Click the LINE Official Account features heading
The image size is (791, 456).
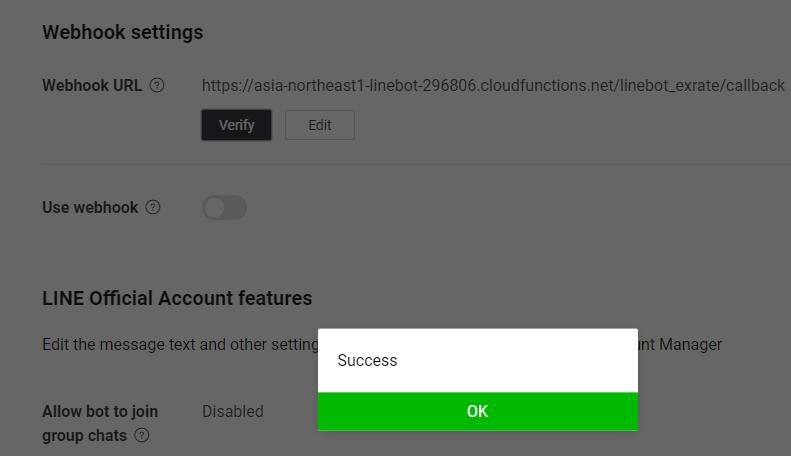pos(177,298)
